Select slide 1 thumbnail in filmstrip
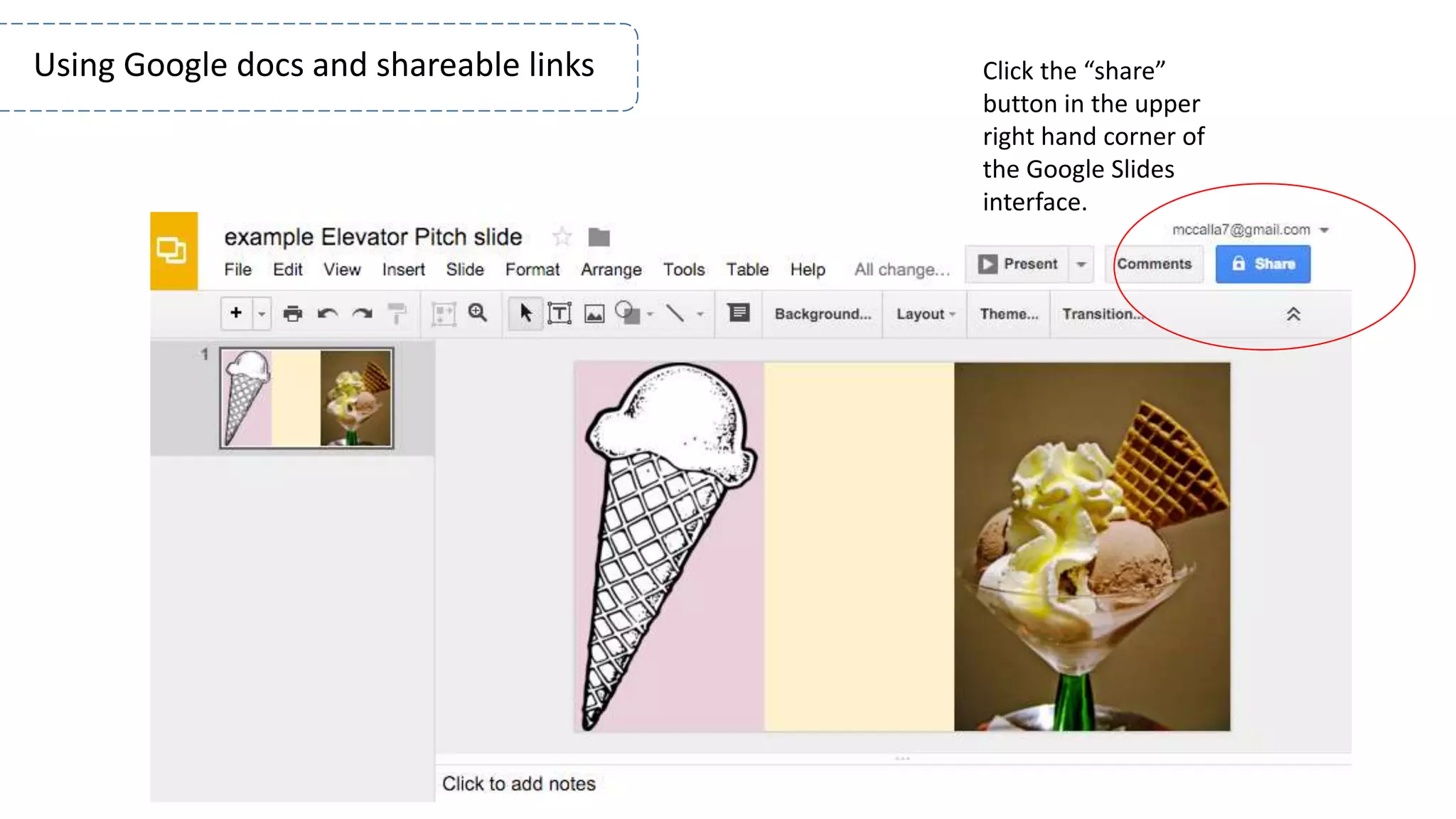 coord(306,397)
